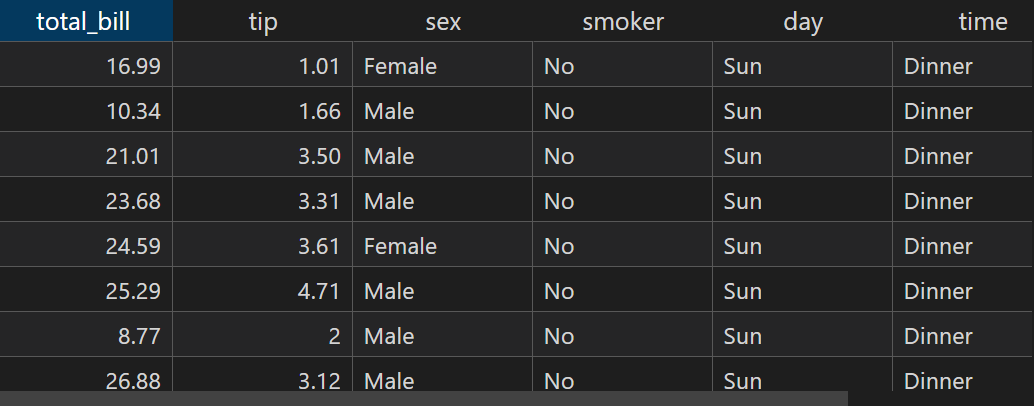Select the cell with total_bill 16.99
Image resolution: width=1034 pixels, height=406 pixels.
[86, 65]
